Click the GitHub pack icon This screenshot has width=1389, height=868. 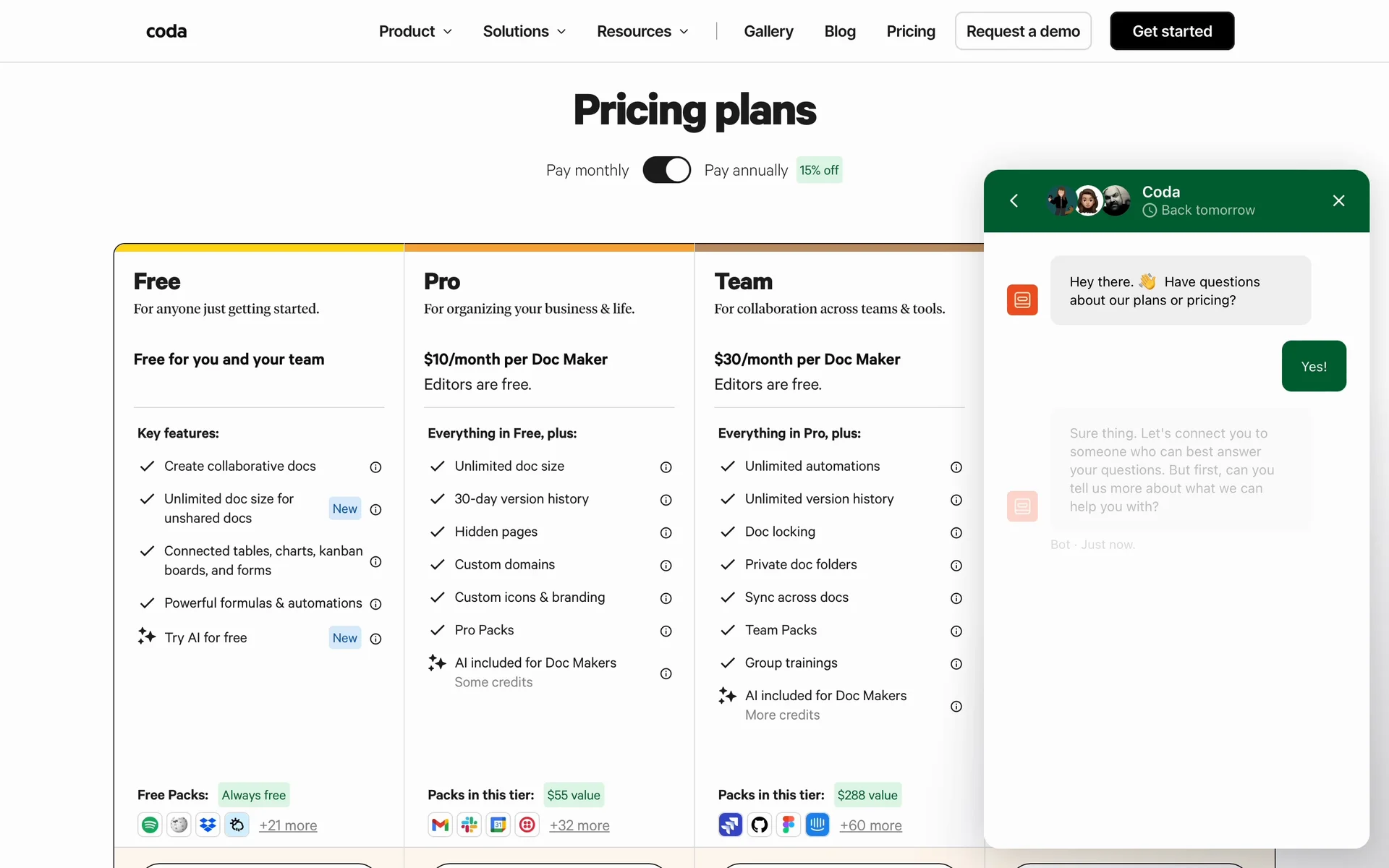760,825
